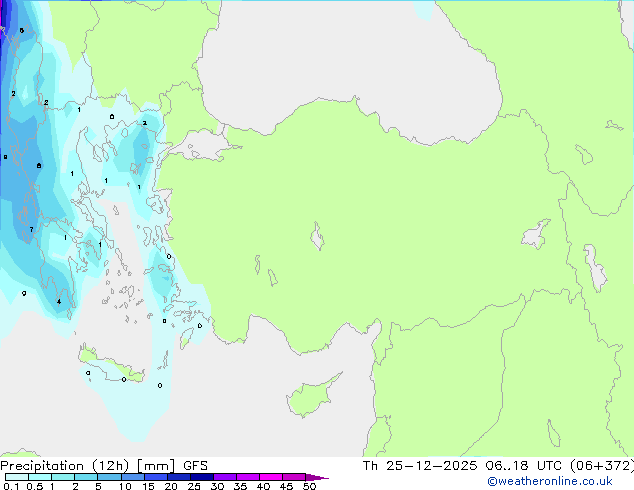Select the 35–40 mm legend color swatch
634x490 pixels.
click(248, 477)
